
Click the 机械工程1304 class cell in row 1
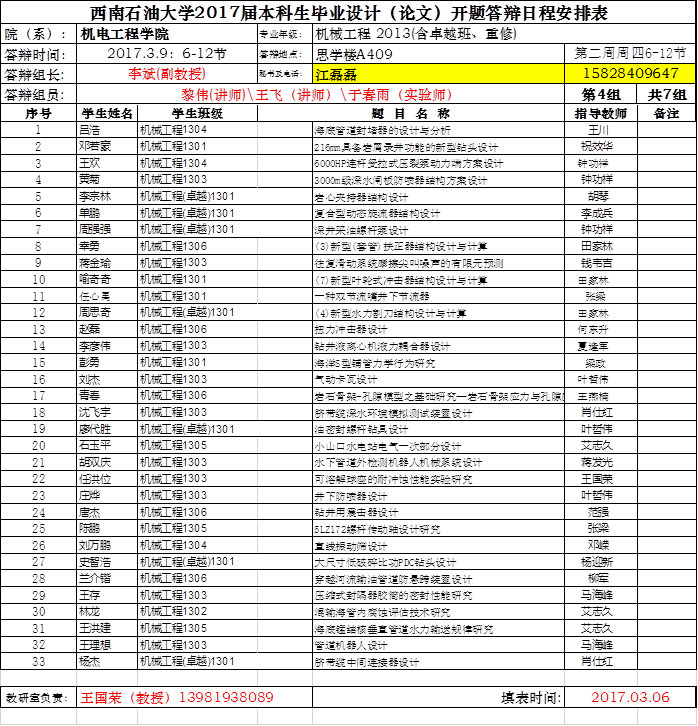pyautogui.click(x=197, y=130)
